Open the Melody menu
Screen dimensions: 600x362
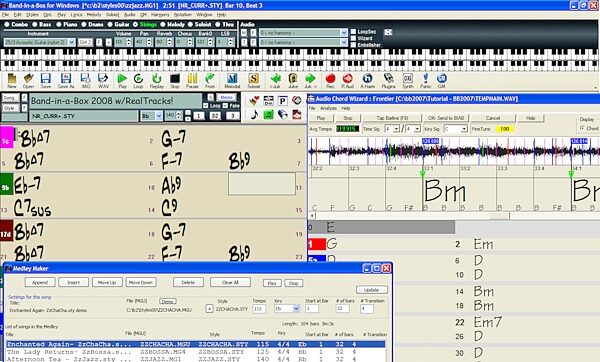[94, 15]
